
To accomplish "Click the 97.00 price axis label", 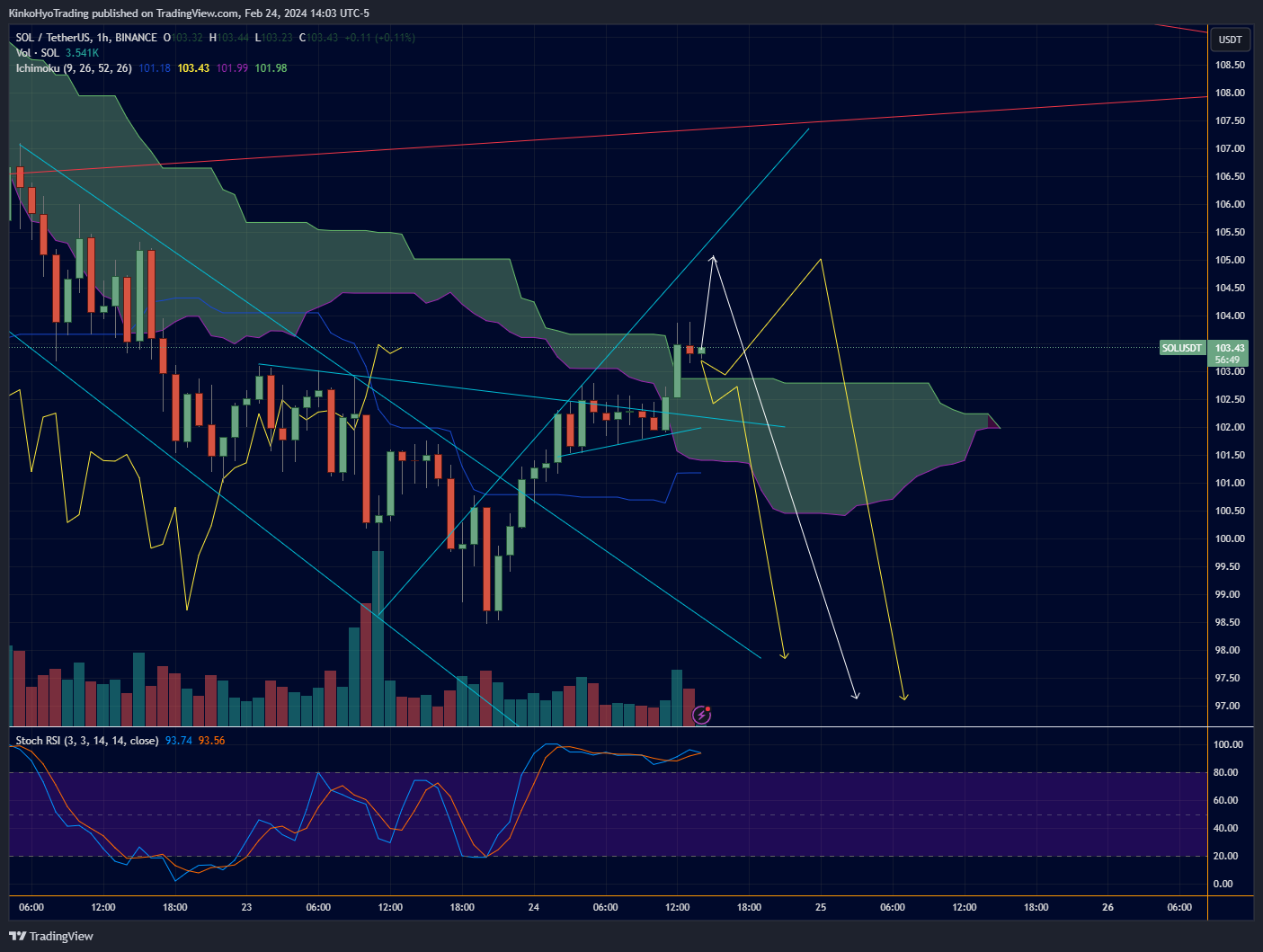I will tap(1230, 706).
